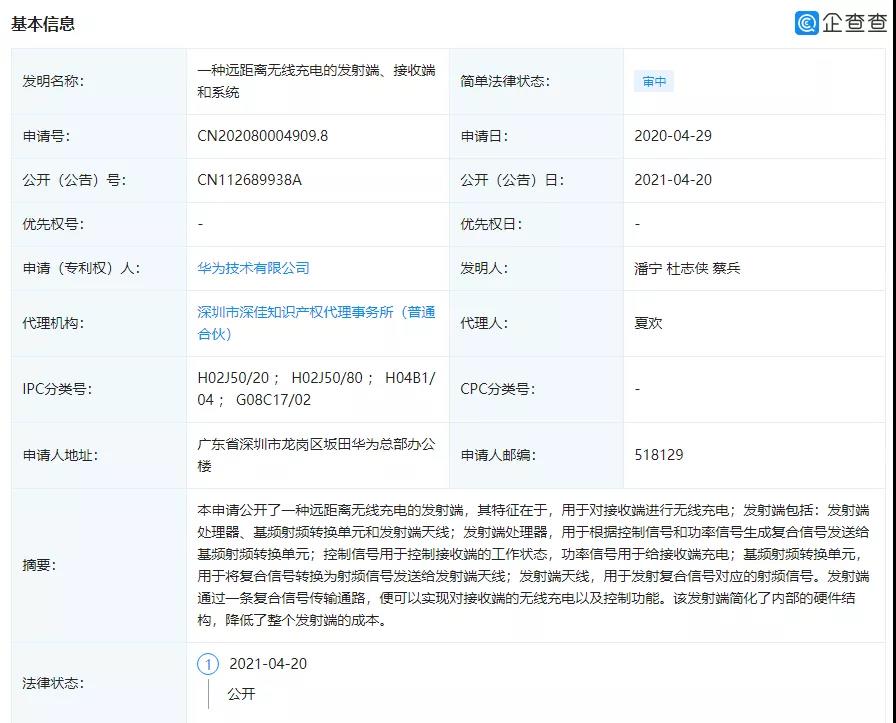
Task: Click the 摘要 row label
Action: tap(39, 565)
